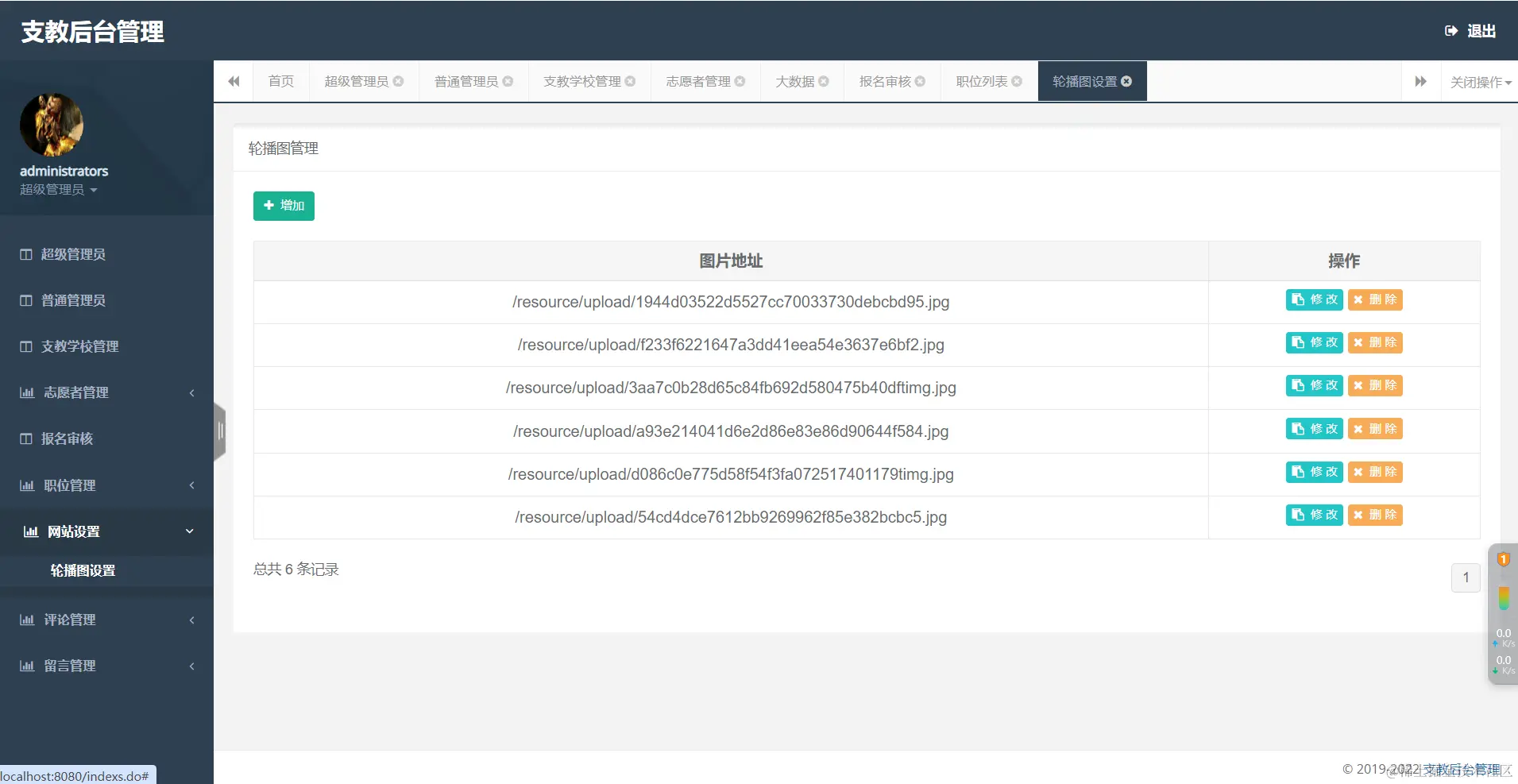Click the logout icon beside 退出
The width and height of the screenshot is (1518, 784).
pyautogui.click(x=1451, y=31)
